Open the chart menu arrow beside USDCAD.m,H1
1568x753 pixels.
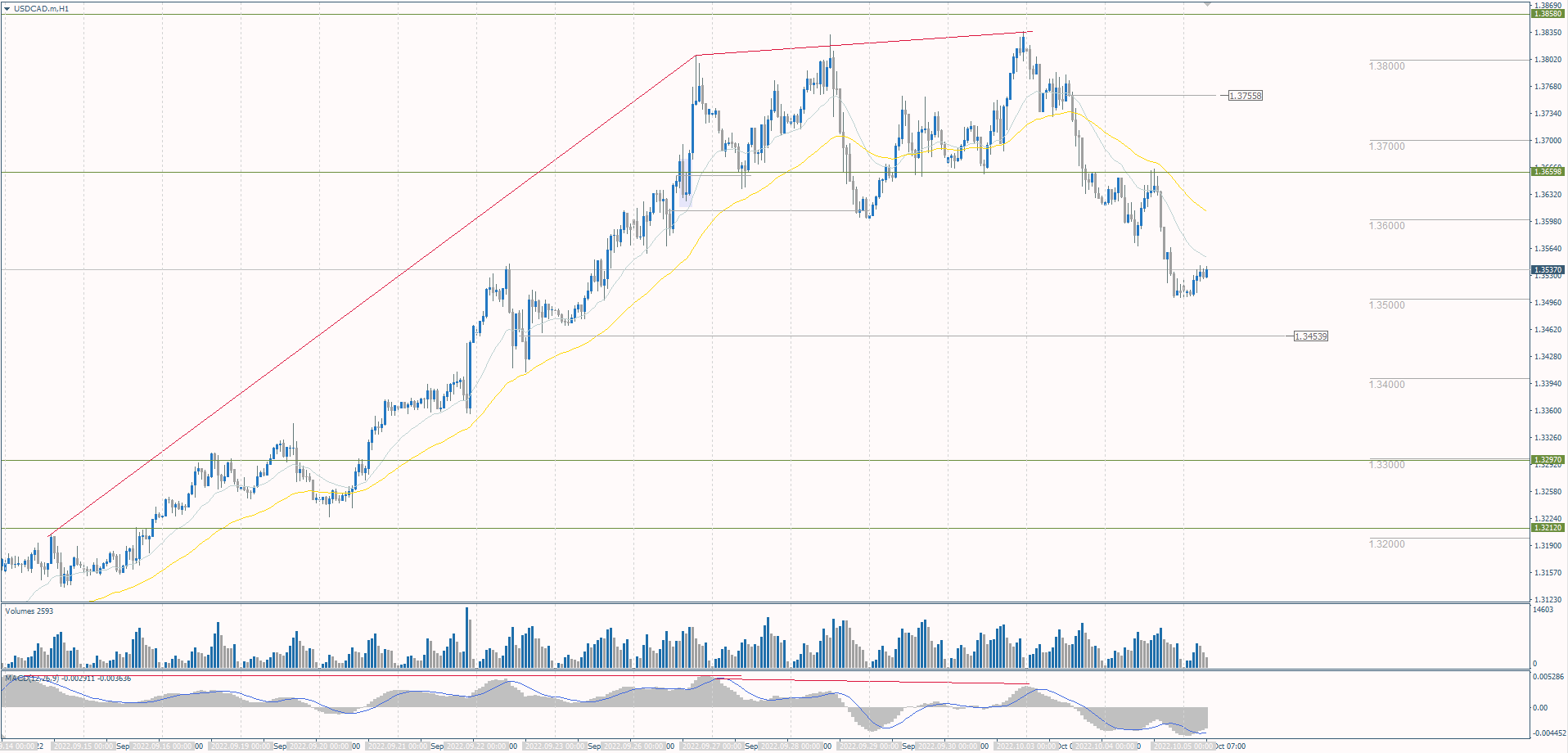pos(7,9)
